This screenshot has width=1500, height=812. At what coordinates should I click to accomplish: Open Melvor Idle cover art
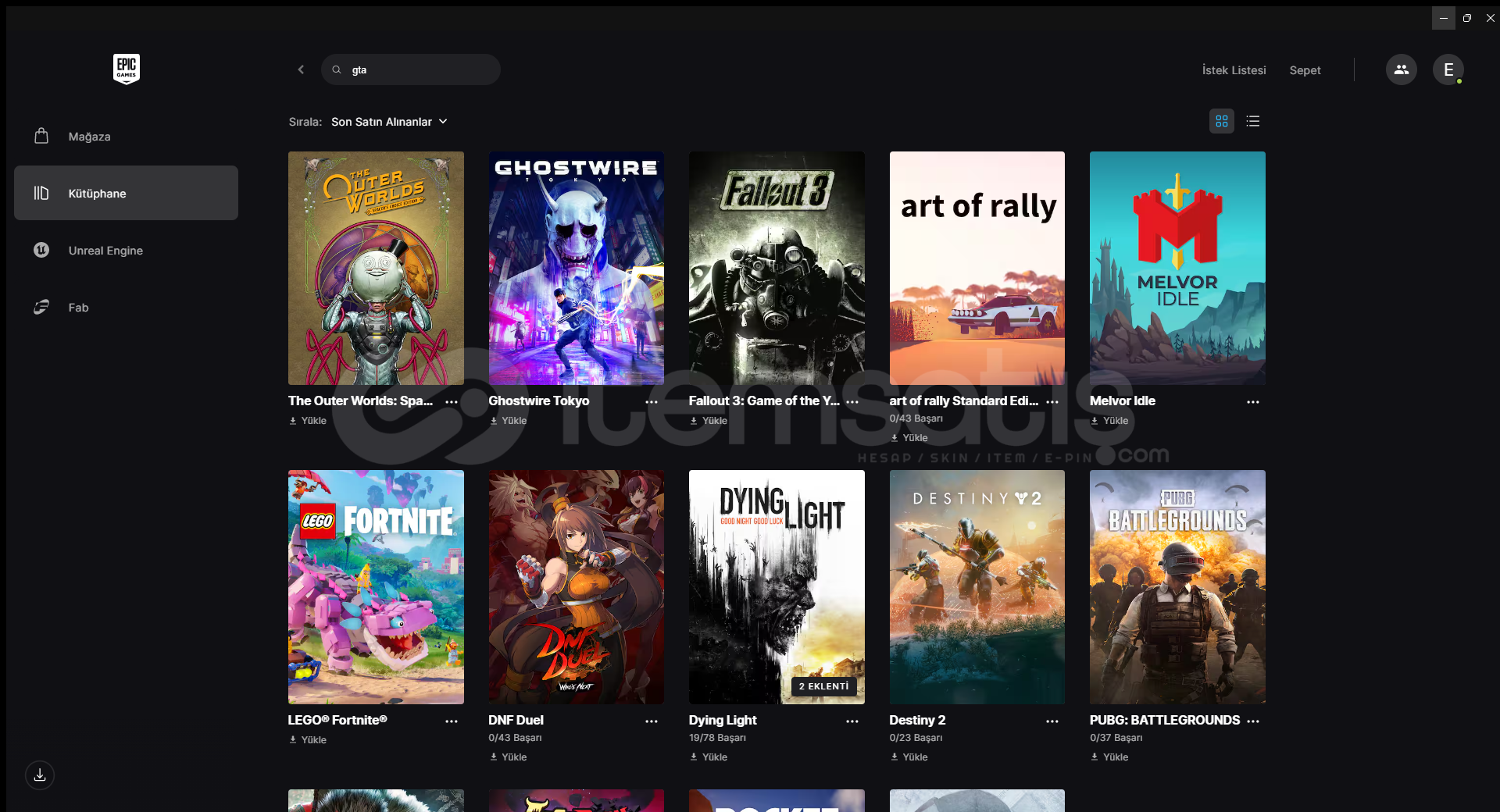[x=1177, y=268]
